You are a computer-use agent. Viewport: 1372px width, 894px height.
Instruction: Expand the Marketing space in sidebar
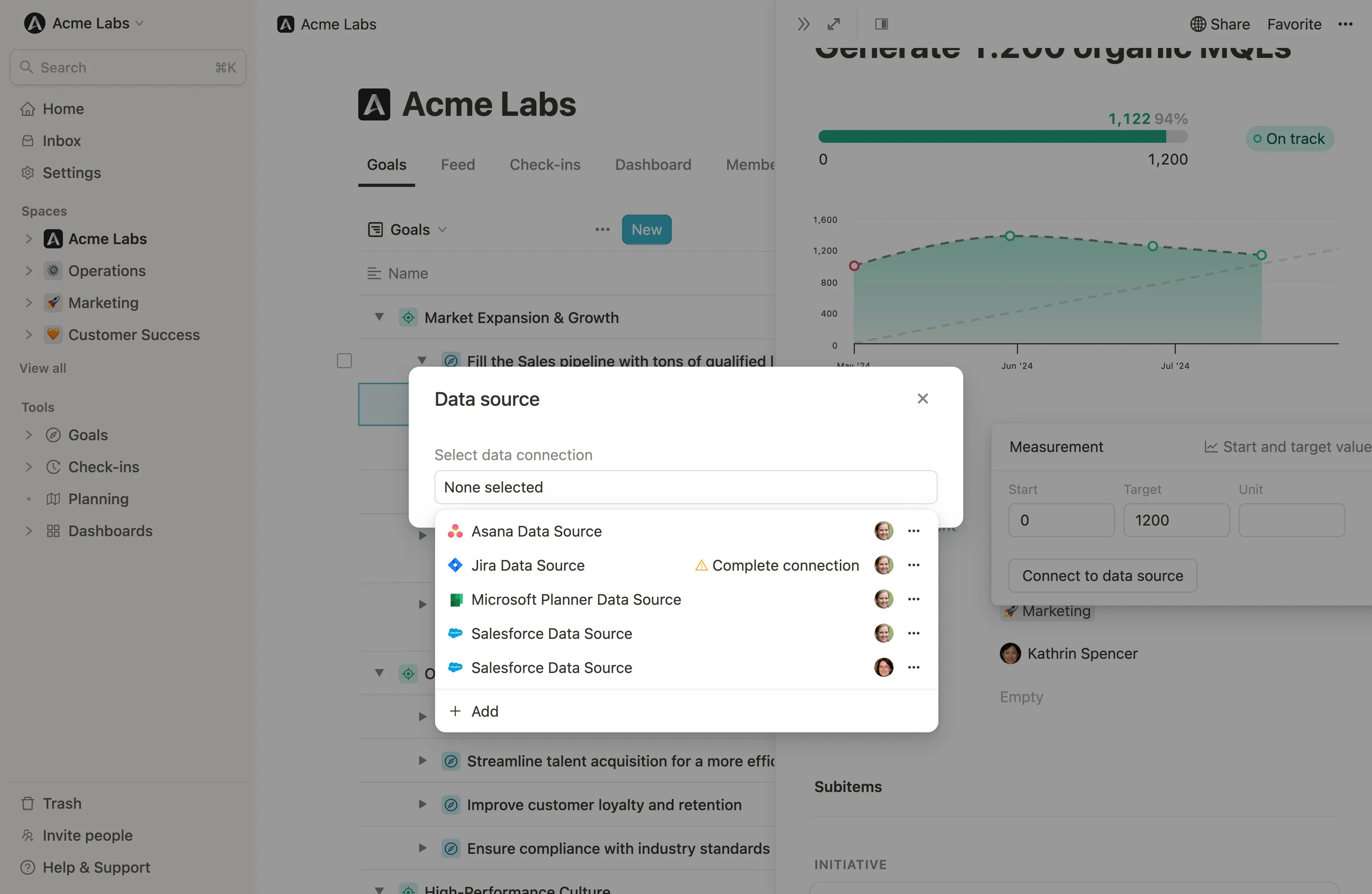coord(28,303)
